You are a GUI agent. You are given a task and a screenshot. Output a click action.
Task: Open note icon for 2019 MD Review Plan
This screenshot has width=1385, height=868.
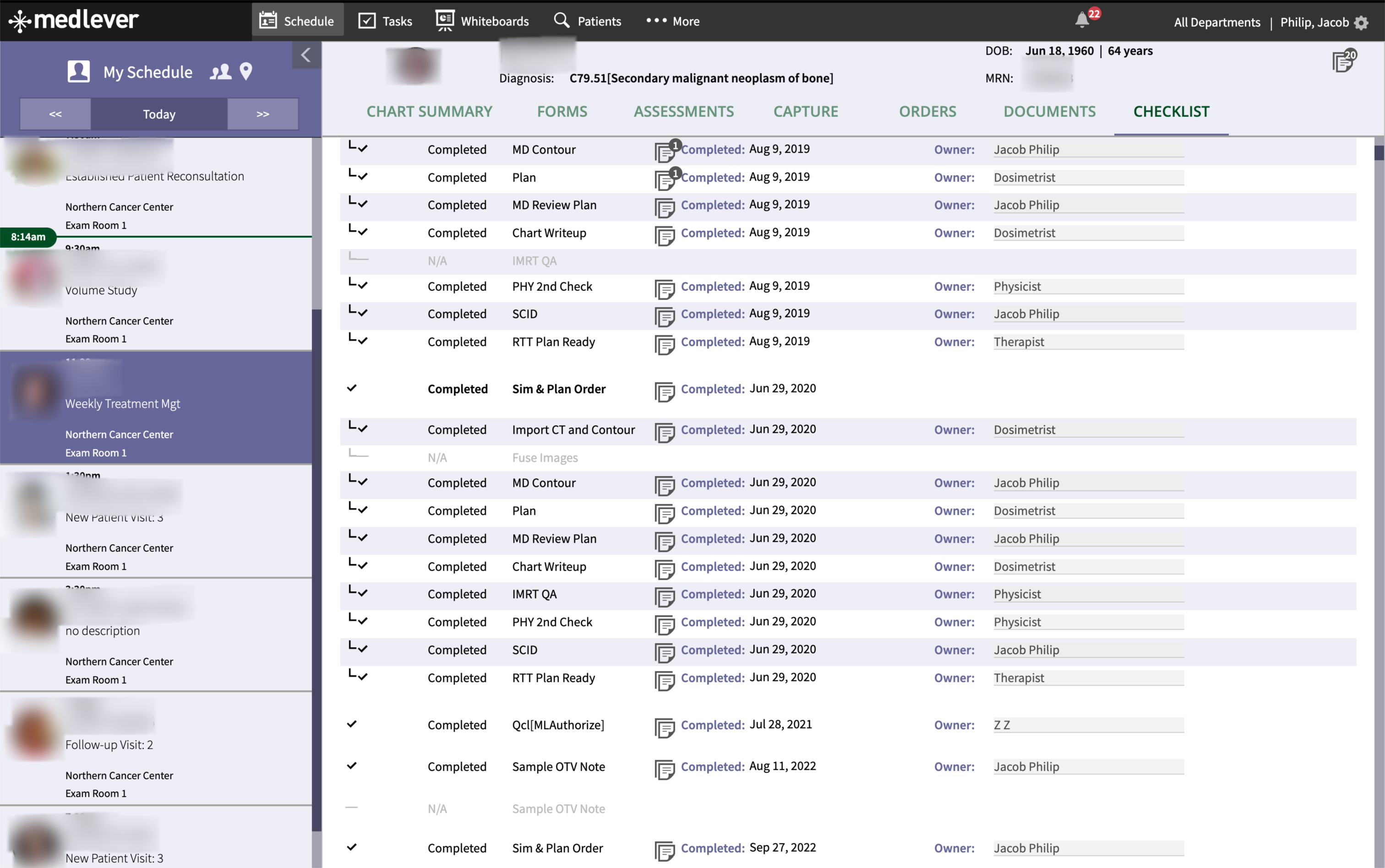click(x=665, y=208)
